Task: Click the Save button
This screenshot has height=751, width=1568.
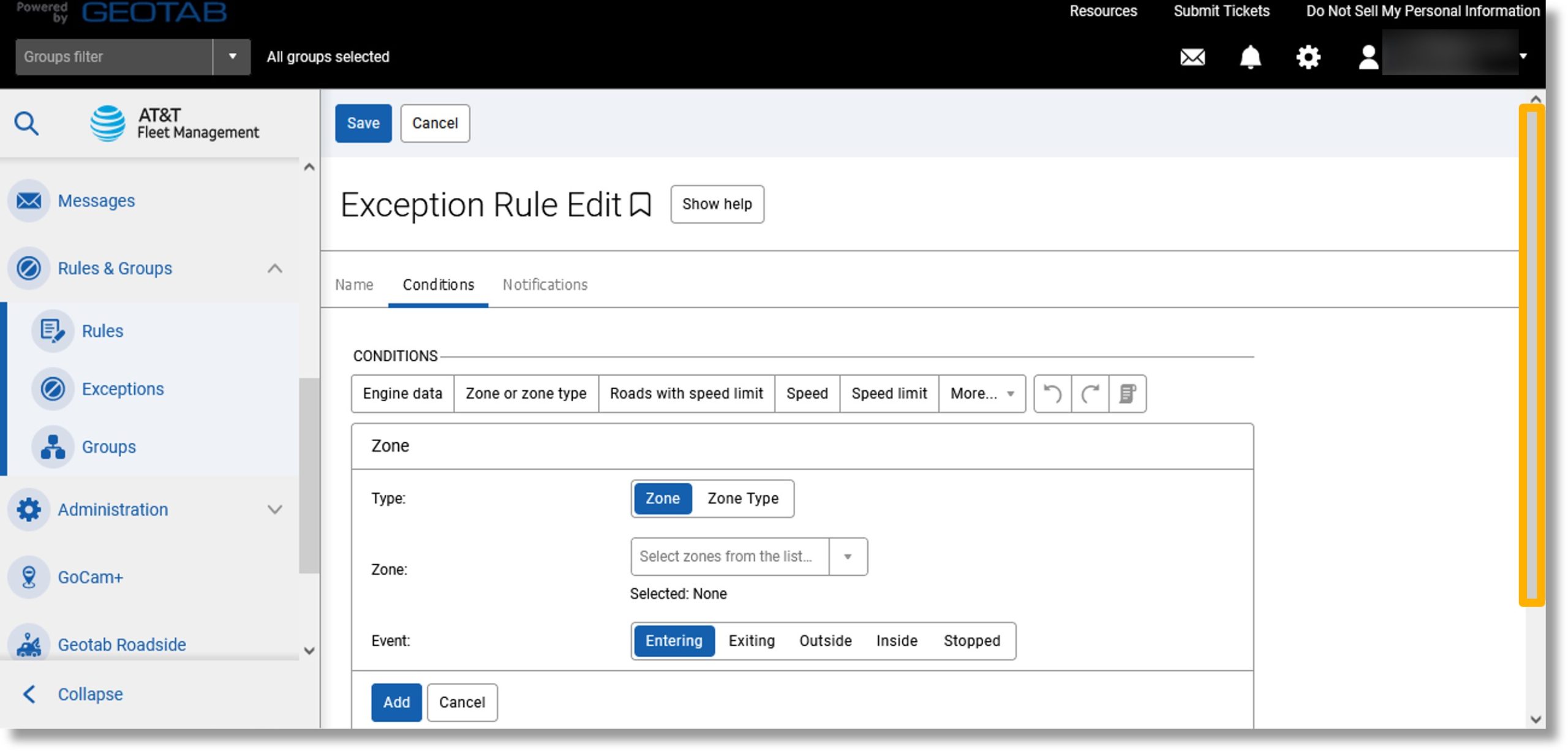Action: 363,122
